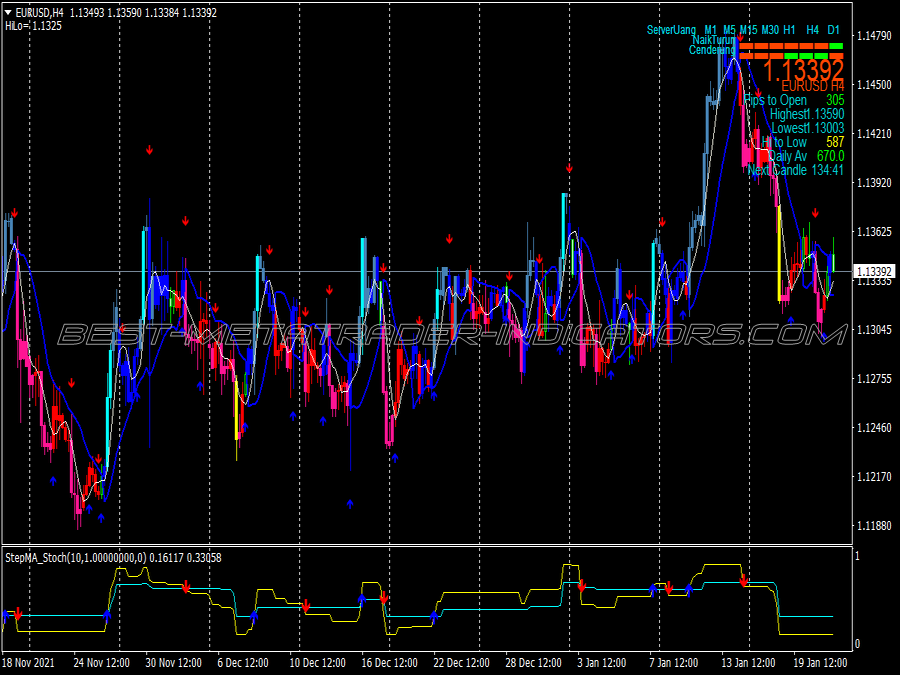Viewport: 900px width, 675px height.
Task: Click the Highest1.13590 readout
Action: 807,114
